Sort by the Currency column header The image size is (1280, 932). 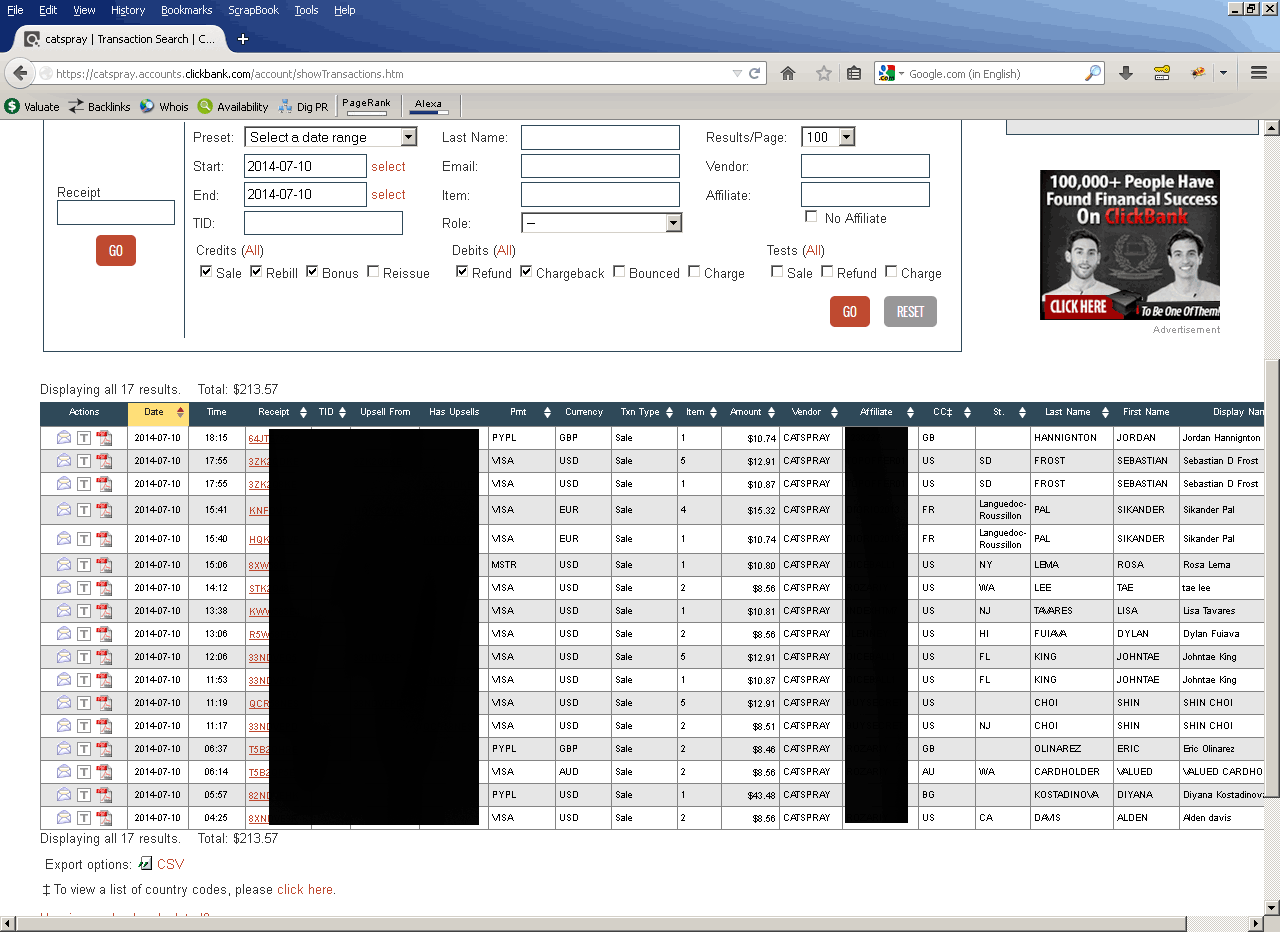coord(584,412)
